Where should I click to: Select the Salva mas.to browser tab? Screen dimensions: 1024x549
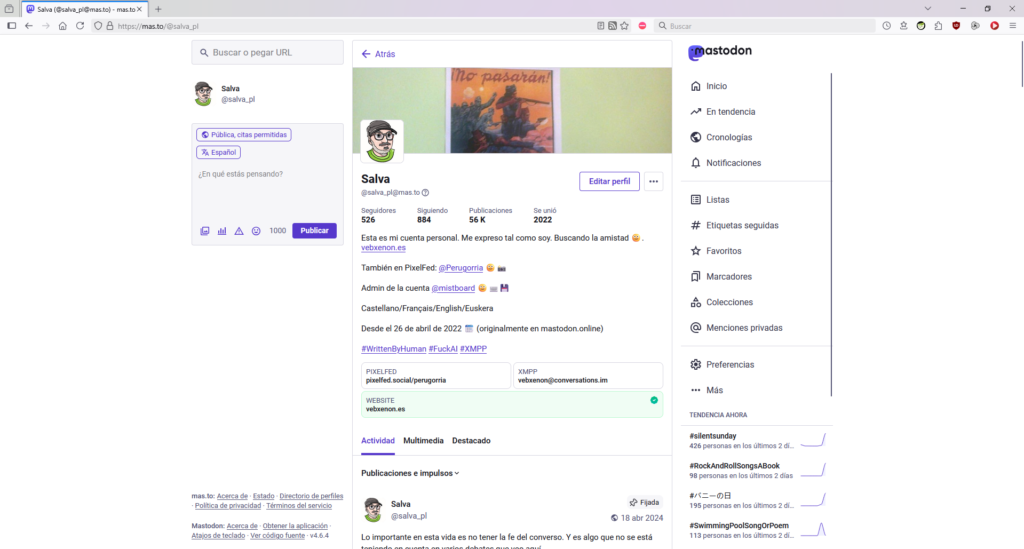83,9
